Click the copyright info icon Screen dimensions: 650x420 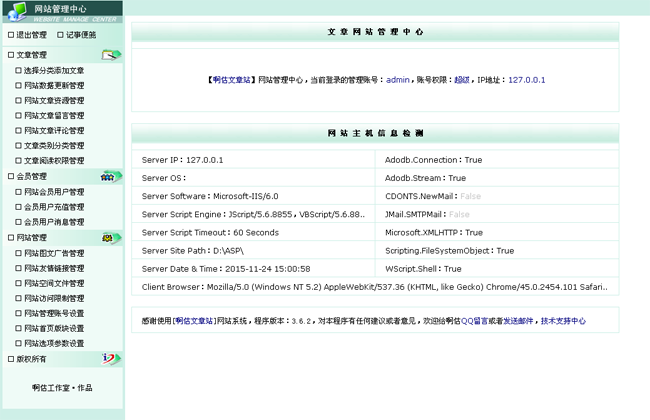(111, 358)
